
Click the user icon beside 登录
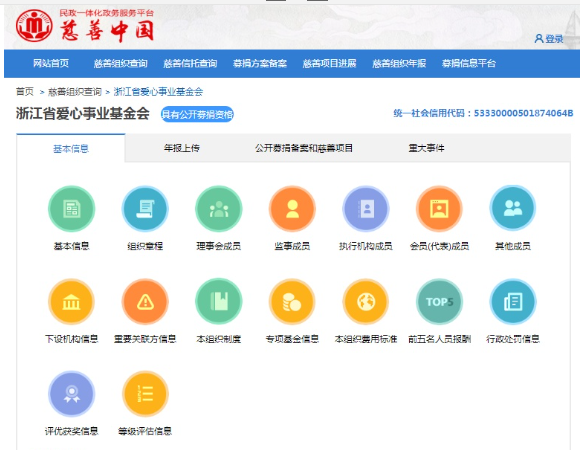(x=539, y=38)
